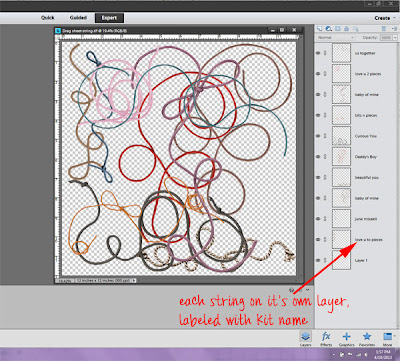Click the system tray volume icon

coord(366,354)
